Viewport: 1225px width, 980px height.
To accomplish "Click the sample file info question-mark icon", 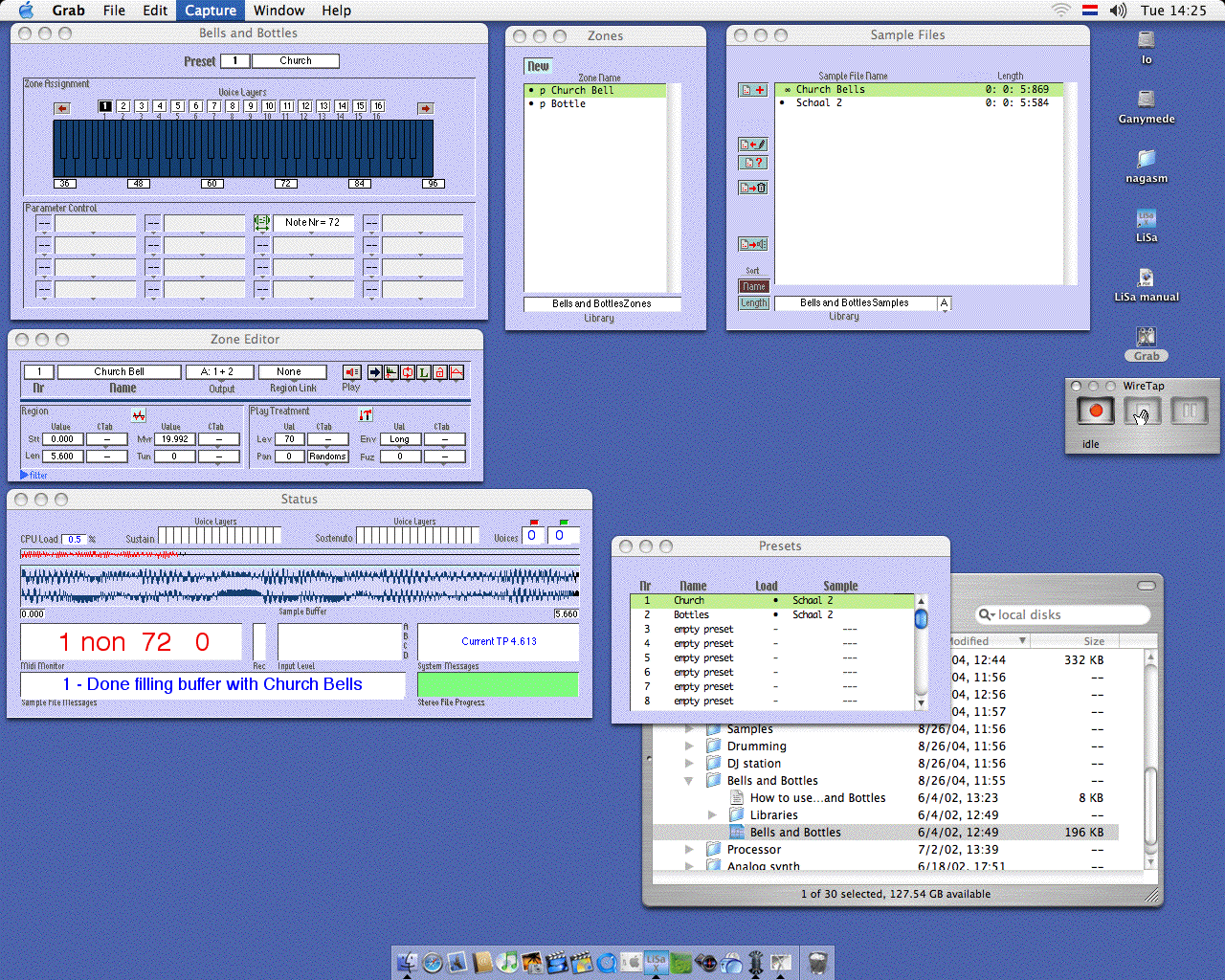I will [x=753, y=163].
